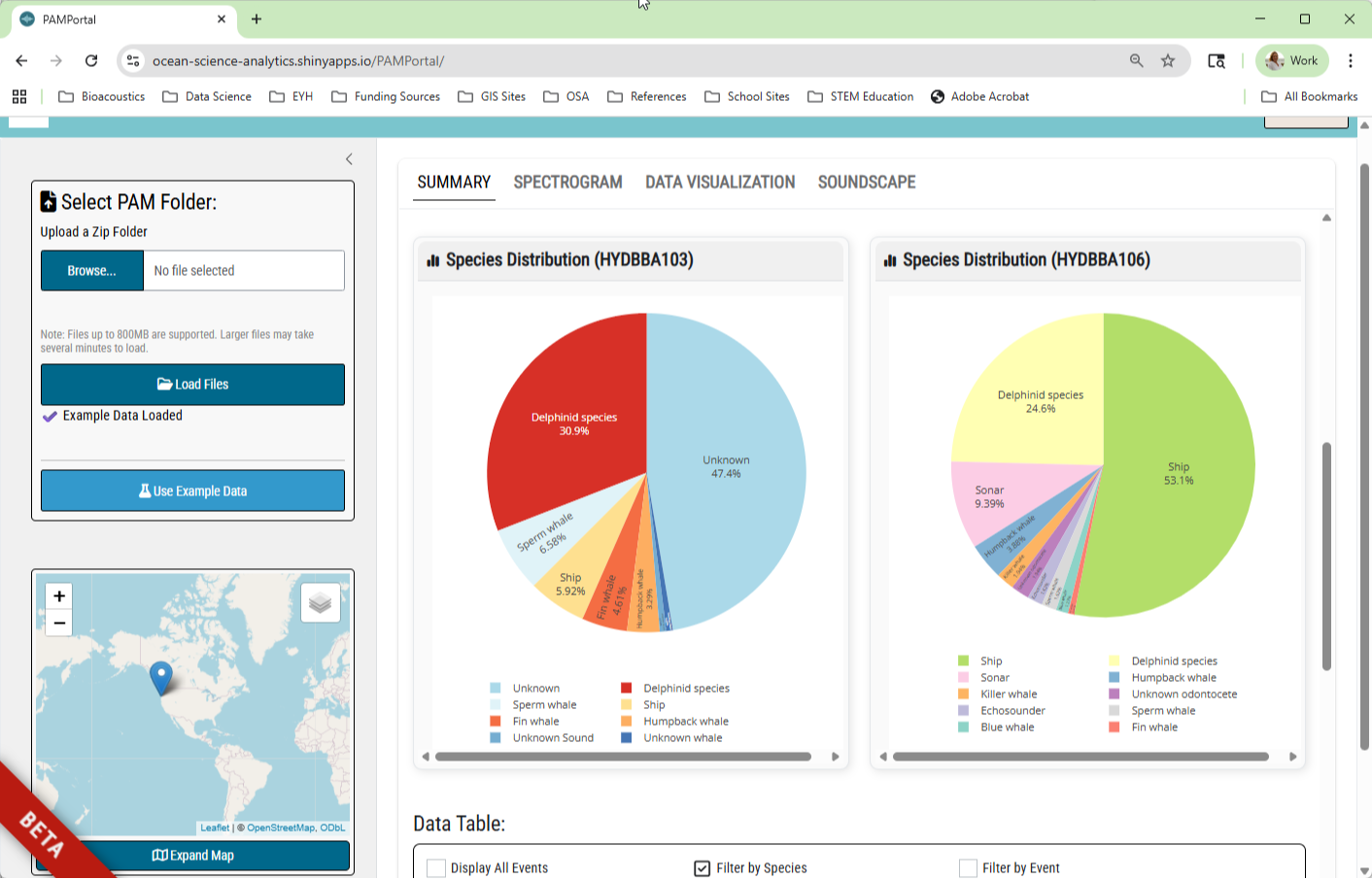Toggle Delphinid species legend swatch in HYDBBA103
This screenshot has height=879, width=1372.
627,689
